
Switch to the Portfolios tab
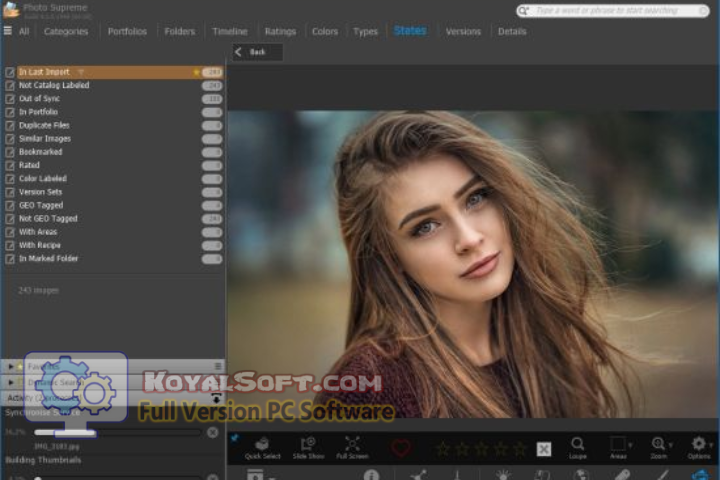(x=127, y=31)
